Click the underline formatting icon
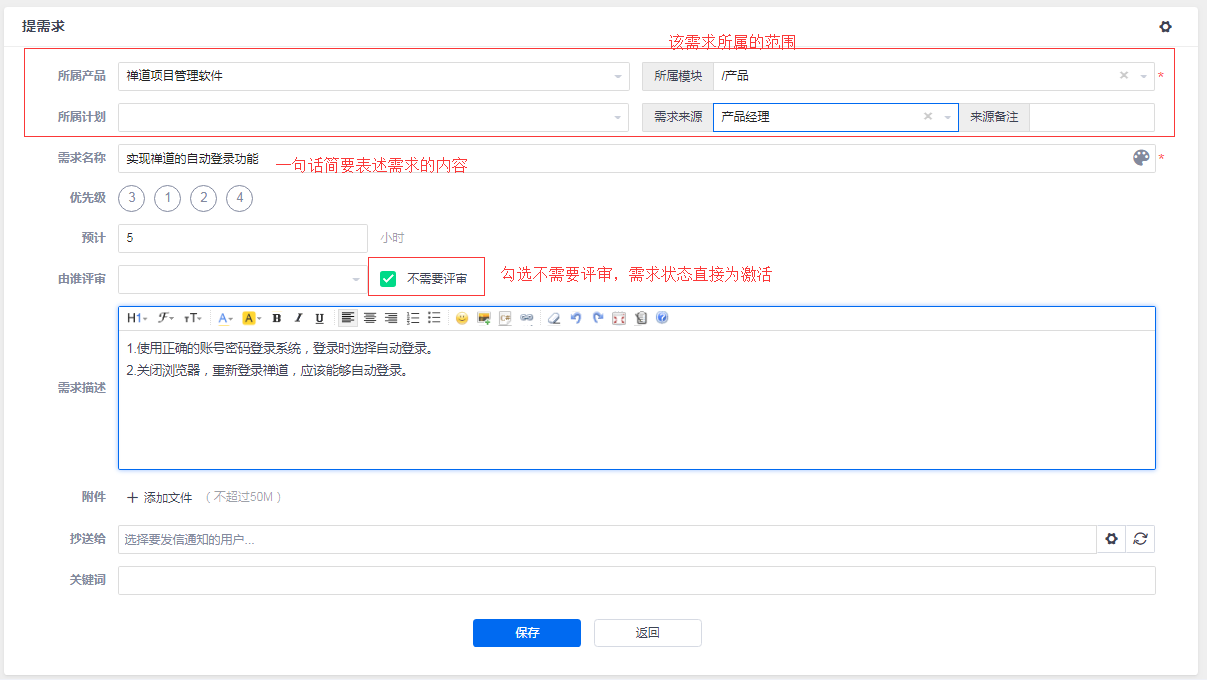Image resolution: width=1207 pixels, height=684 pixels. [x=320, y=318]
